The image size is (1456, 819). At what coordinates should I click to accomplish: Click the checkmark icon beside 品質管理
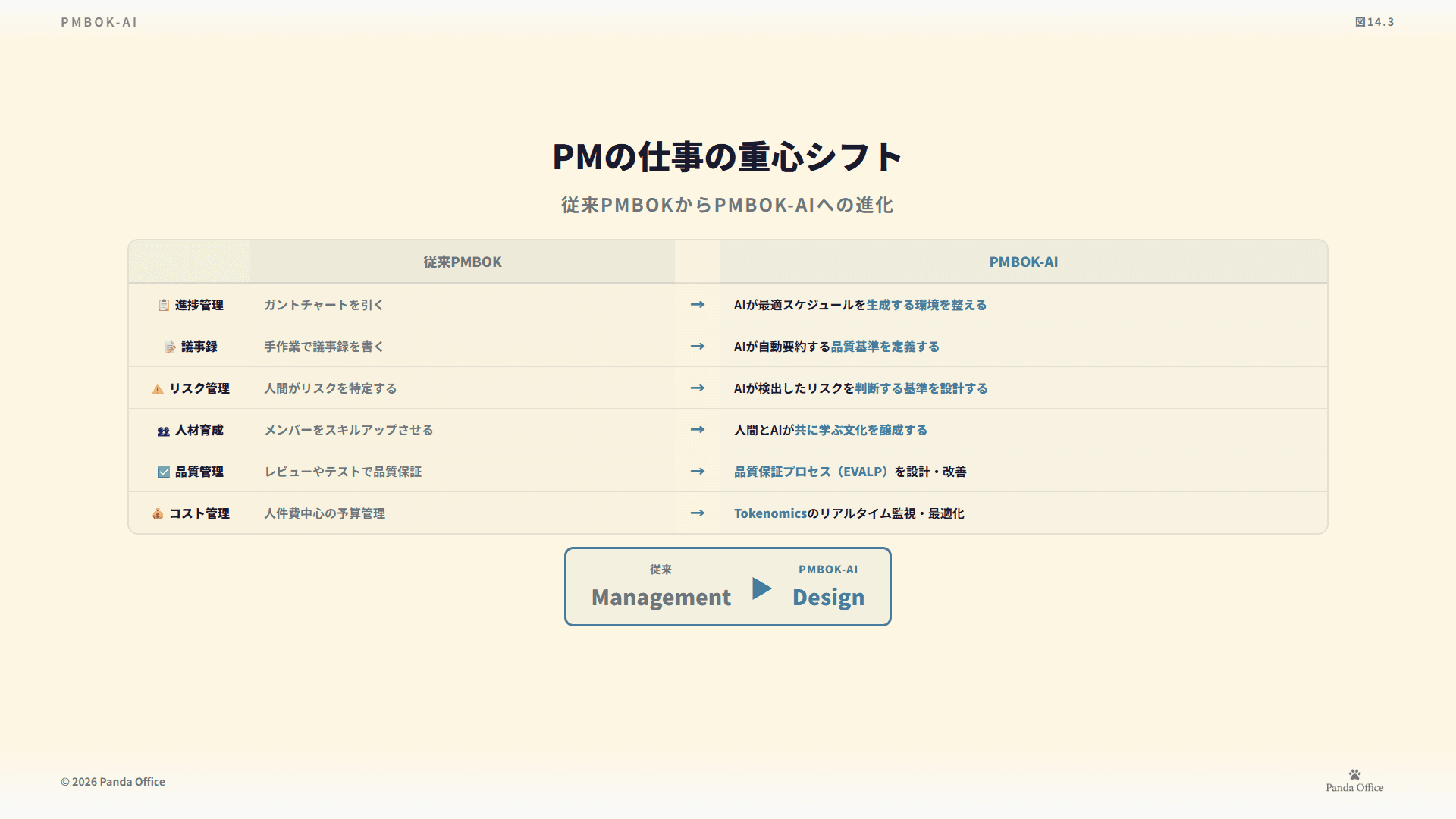coord(164,472)
